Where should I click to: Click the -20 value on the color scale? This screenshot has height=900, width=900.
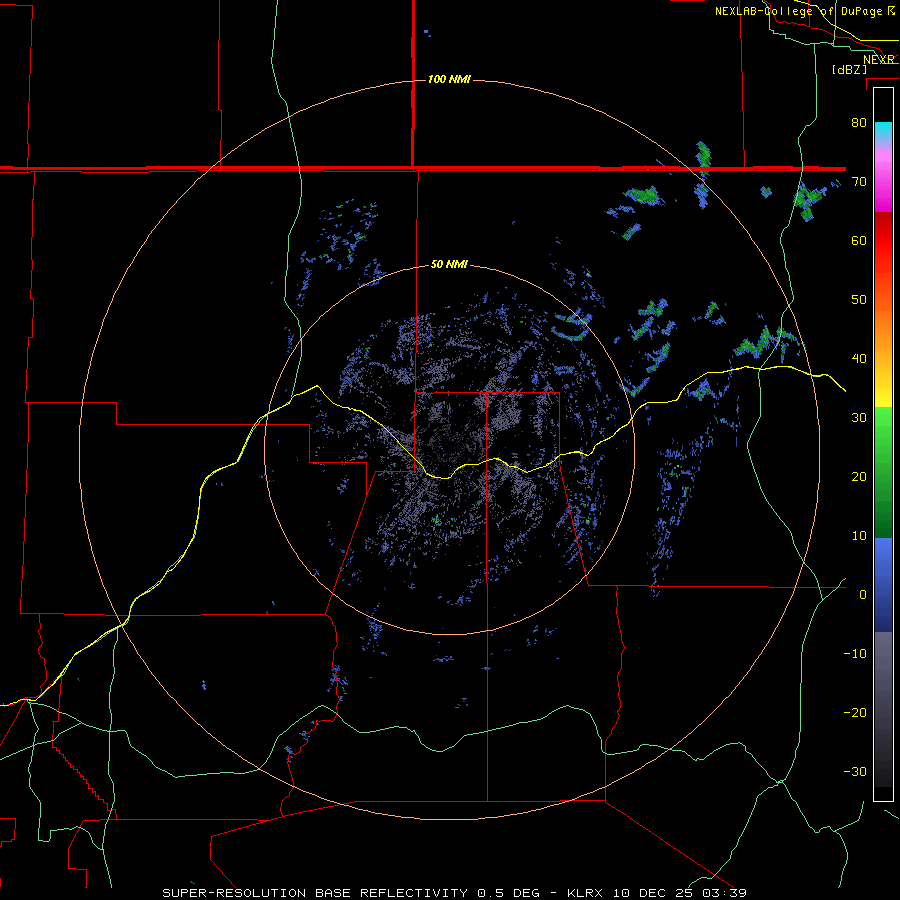(x=855, y=712)
